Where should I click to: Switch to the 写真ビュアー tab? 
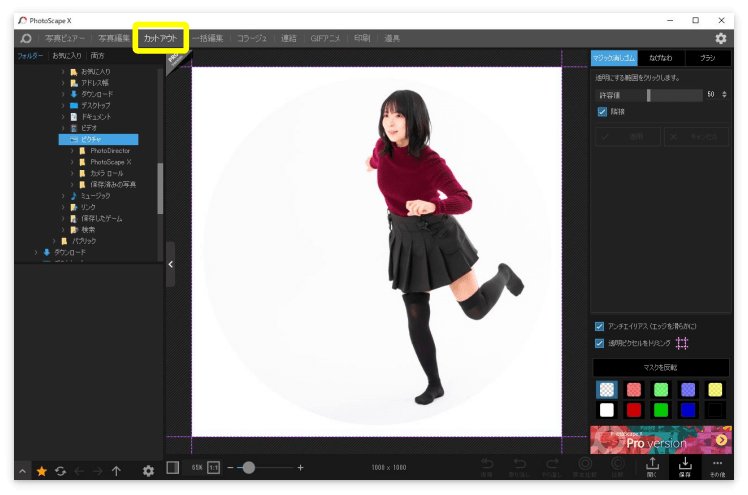(65, 38)
